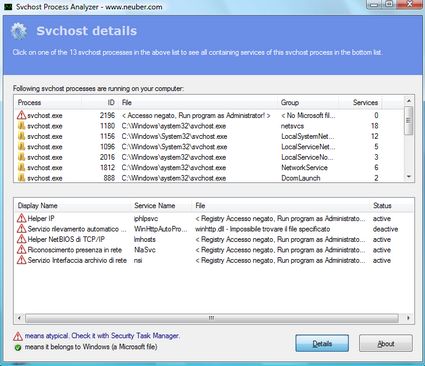Click the icon of svchost.exe ID 1180
Image resolution: width=425 pixels, height=366 pixels.
click(x=21, y=126)
